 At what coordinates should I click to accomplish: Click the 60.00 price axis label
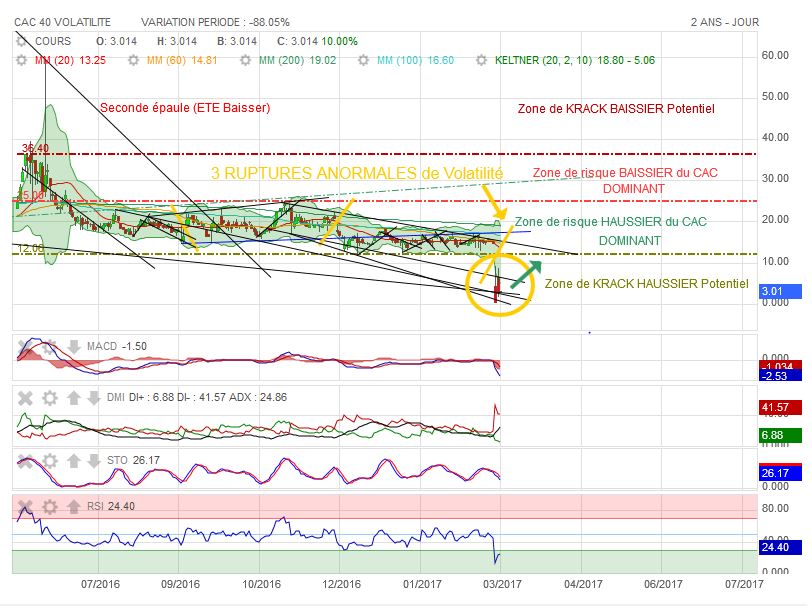[775, 55]
